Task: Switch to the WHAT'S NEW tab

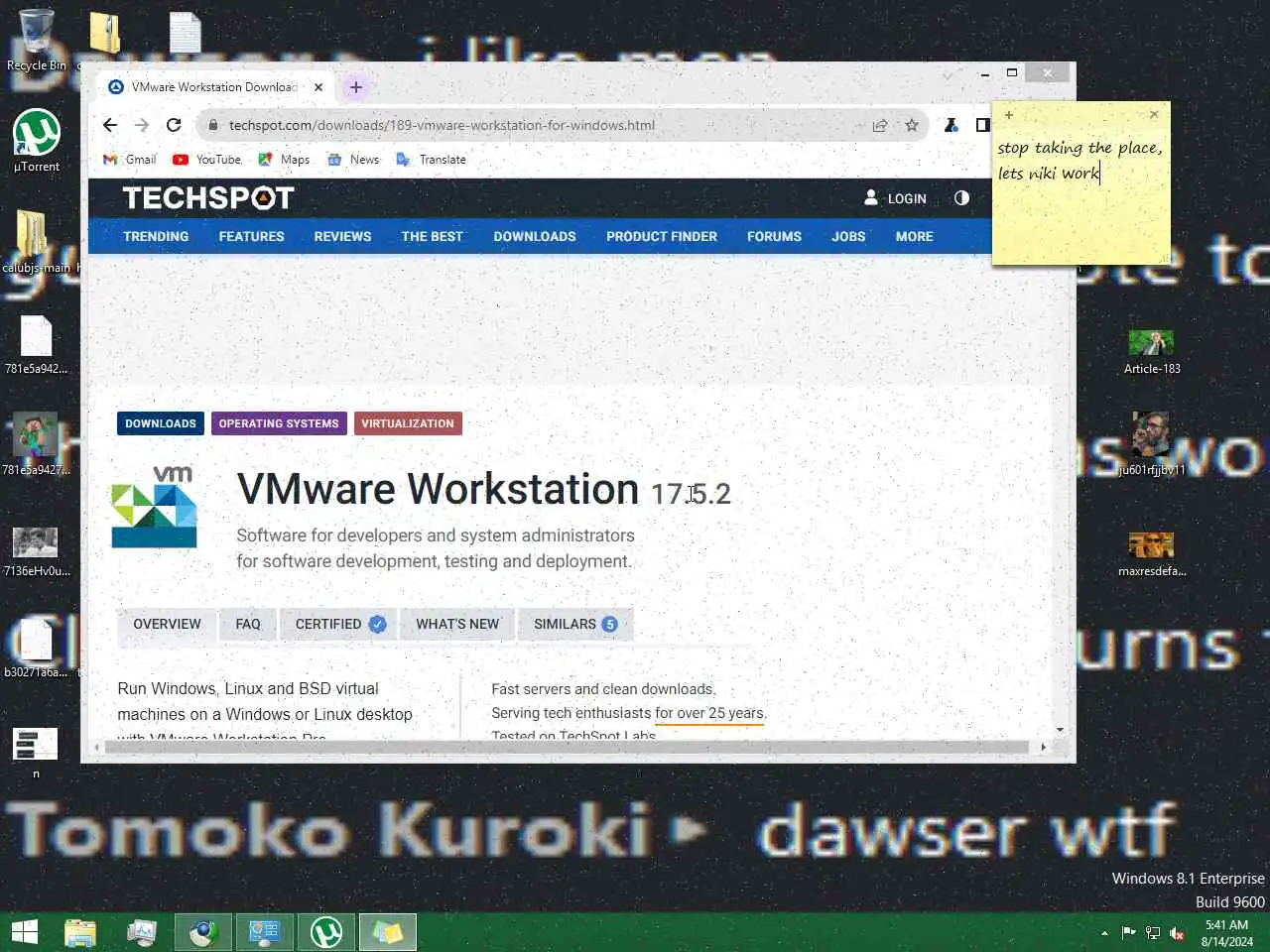Action: click(x=457, y=625)
